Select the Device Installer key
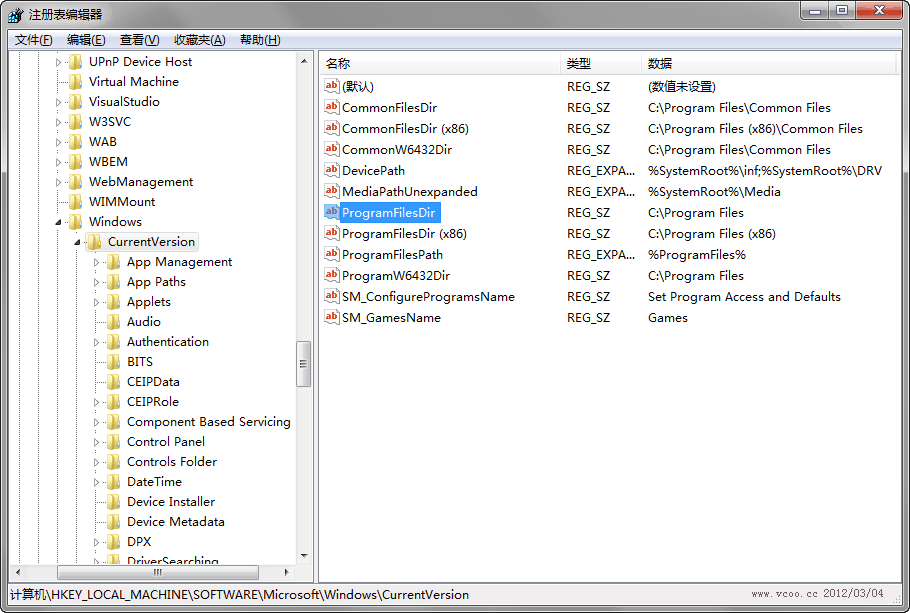Image resolution: width=910 pixels, height=613 pixels. point(170,502)
